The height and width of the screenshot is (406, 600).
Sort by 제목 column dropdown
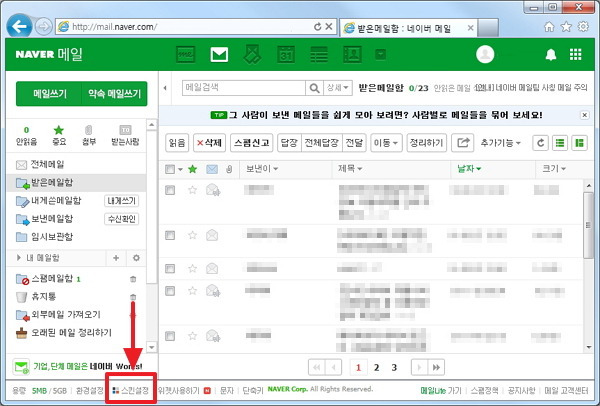pyautogui.click(x=350, y=169)
